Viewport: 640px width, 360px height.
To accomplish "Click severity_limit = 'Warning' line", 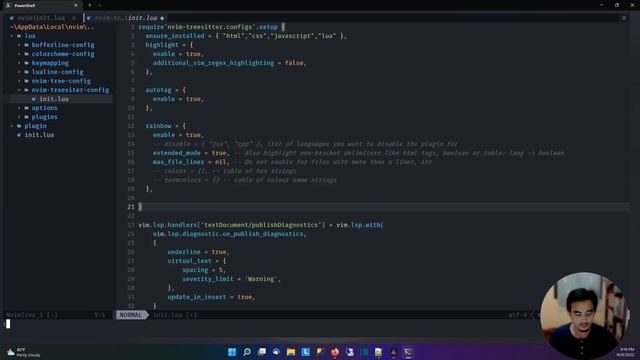I will [231, 279].
